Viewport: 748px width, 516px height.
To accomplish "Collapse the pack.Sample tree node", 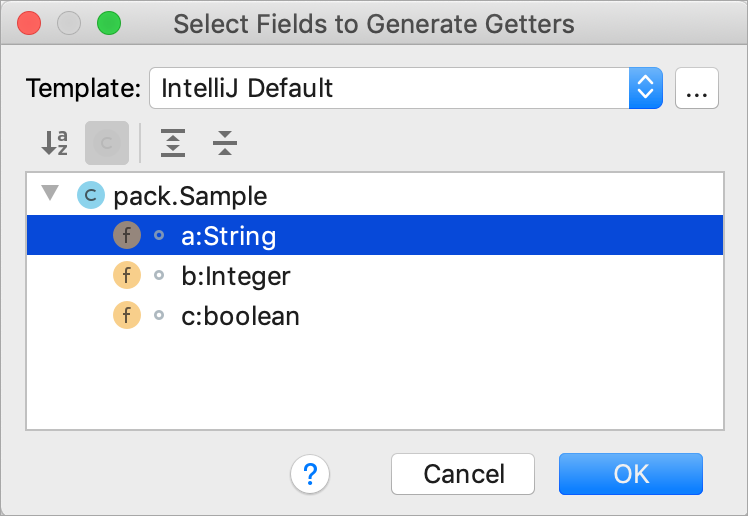I will click(50, 193).
